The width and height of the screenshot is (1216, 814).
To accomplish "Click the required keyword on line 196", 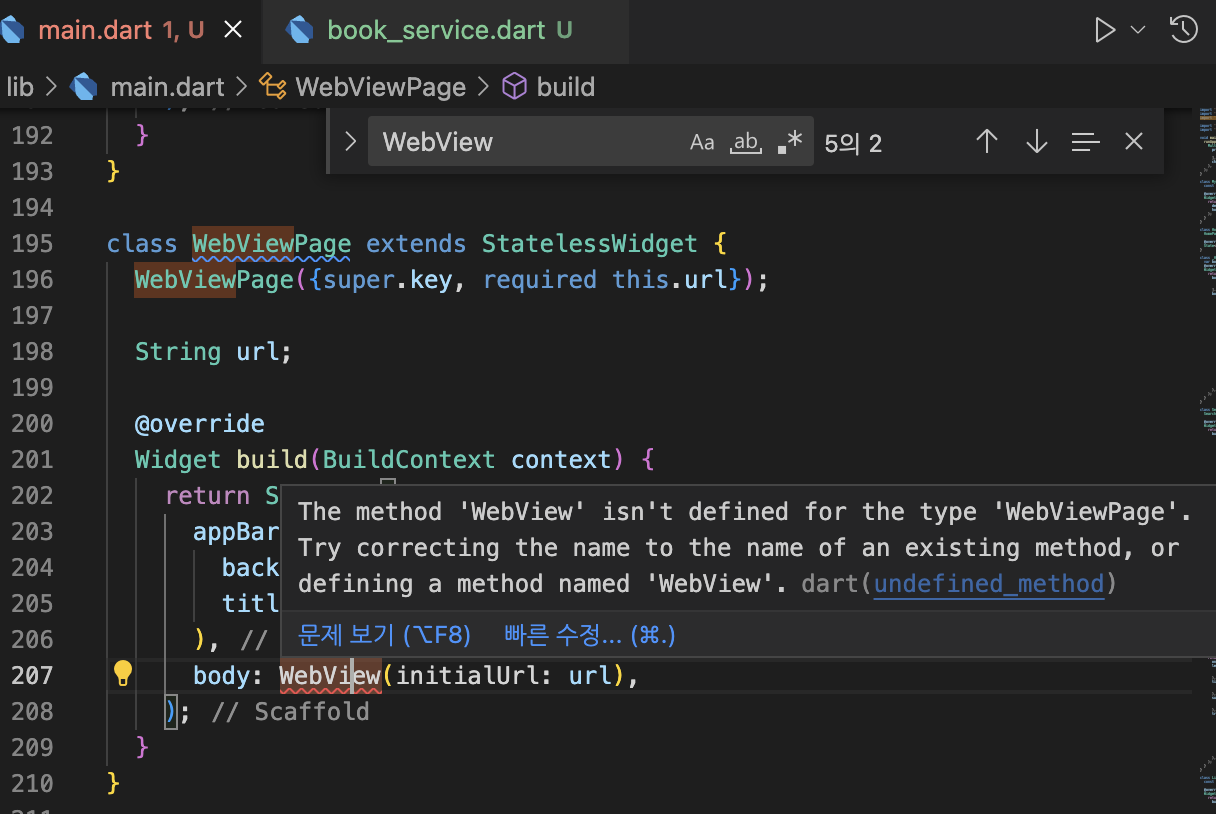I will pos(540,280).
